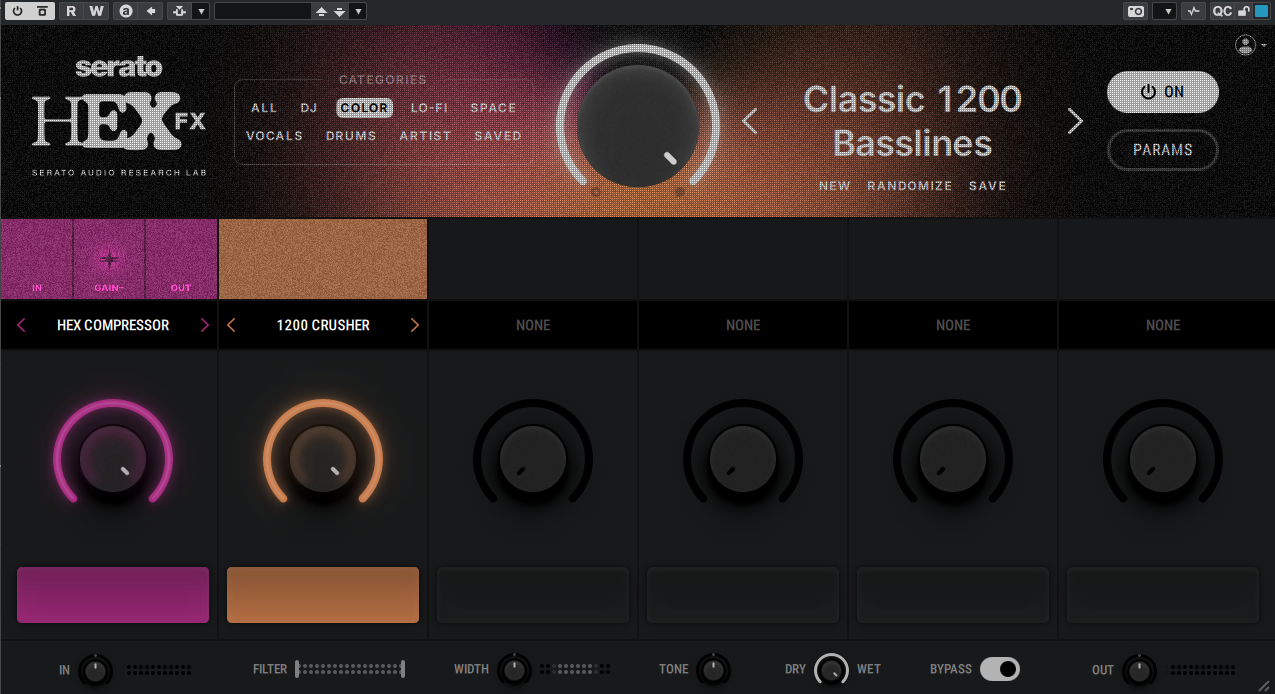Open the dropdown beside camera icon
1275x694 pixels.
pyautogui.click(x=1164, y=11)
